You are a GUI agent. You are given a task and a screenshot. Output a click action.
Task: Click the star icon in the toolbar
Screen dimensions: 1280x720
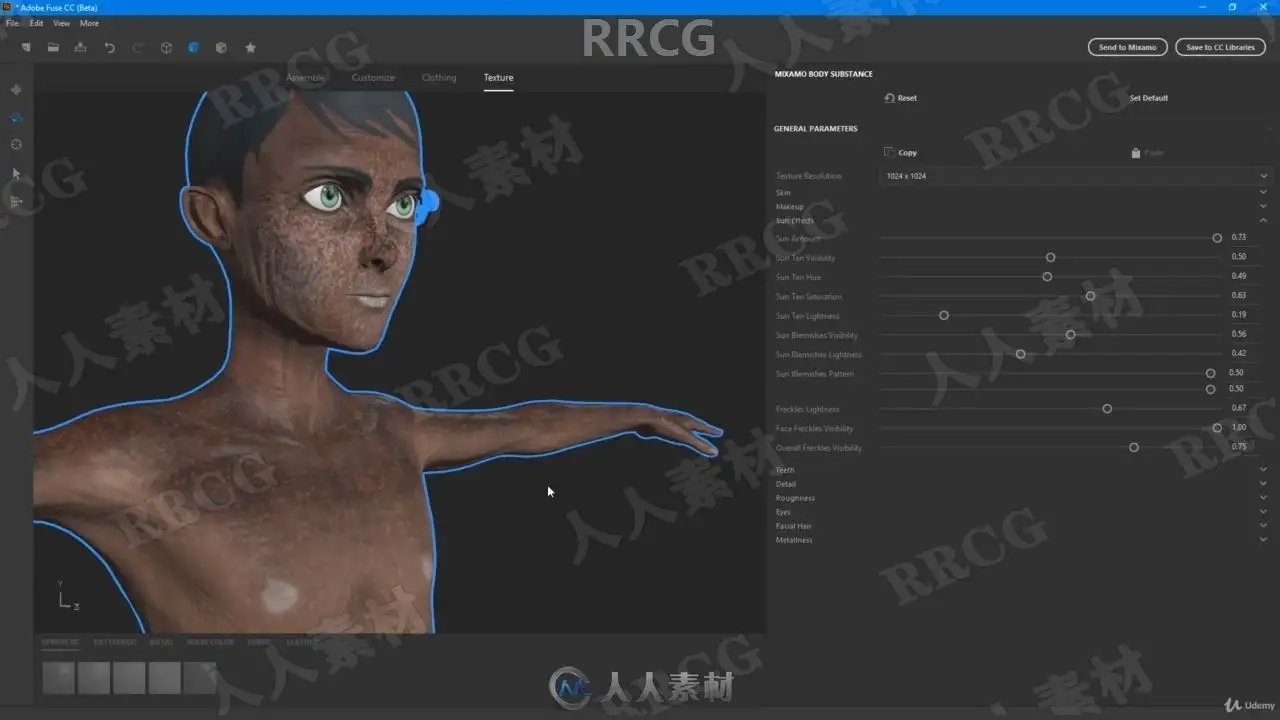click(250, 47)
